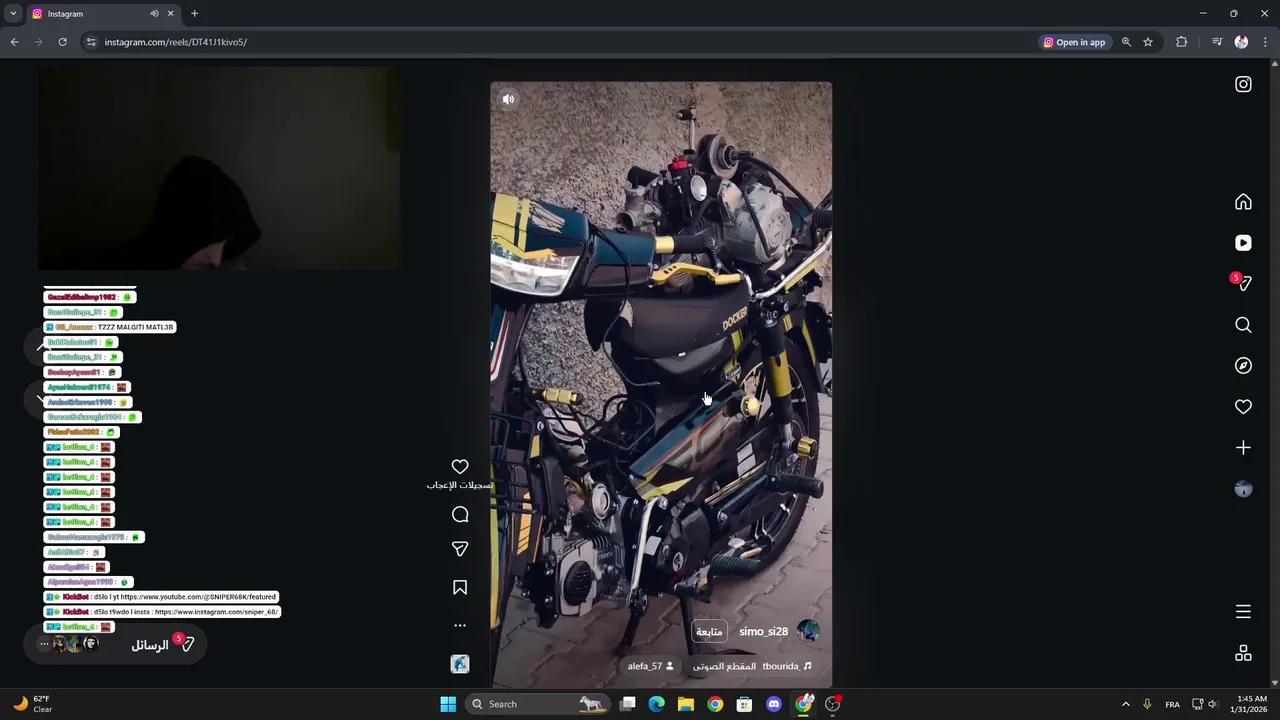Open the sidebar More hamburger menu
The image size is (1280, 720).
[x=1243, y=611]
